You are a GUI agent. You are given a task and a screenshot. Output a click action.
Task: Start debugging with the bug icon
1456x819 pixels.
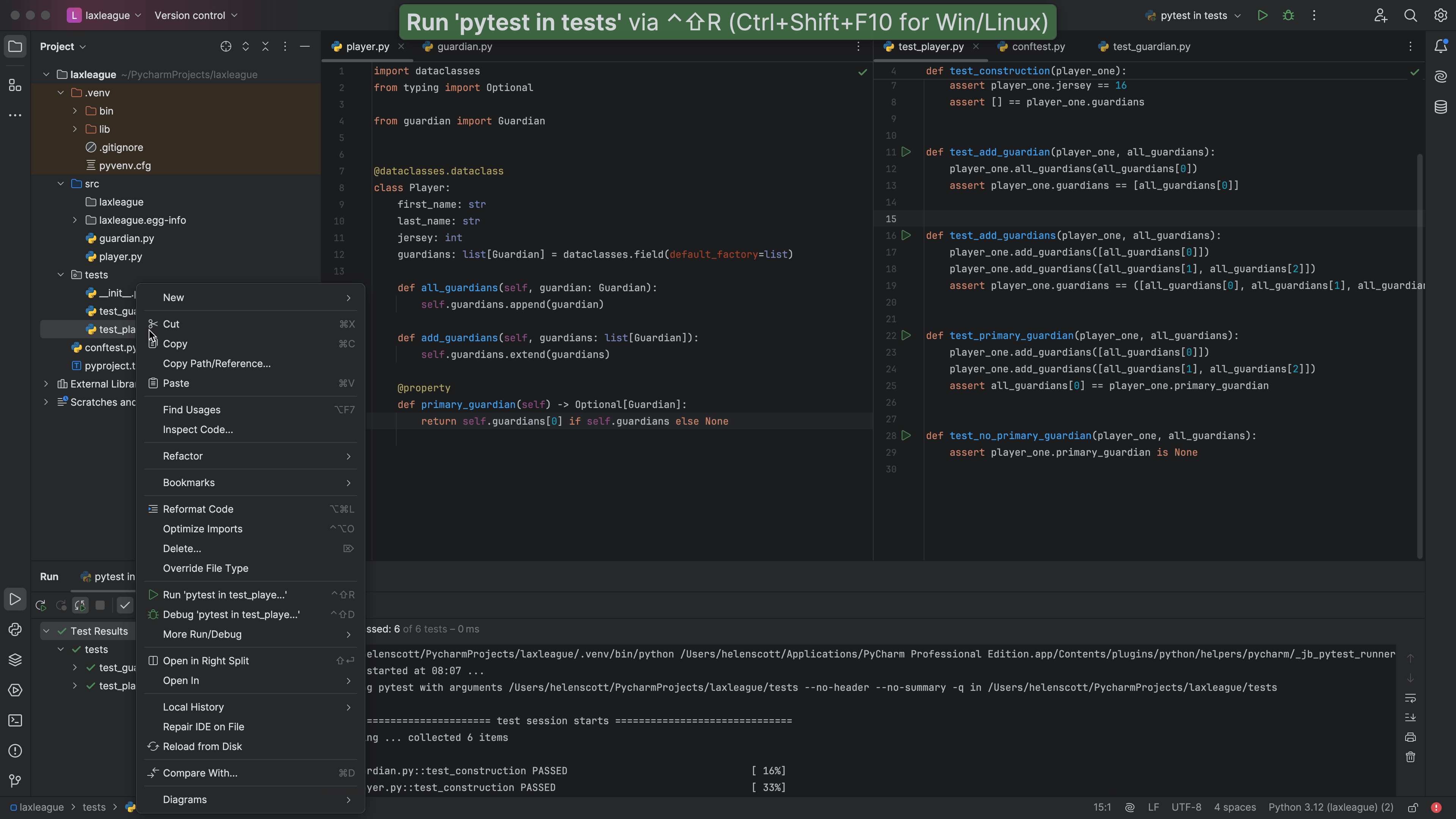pos(1288,15)
